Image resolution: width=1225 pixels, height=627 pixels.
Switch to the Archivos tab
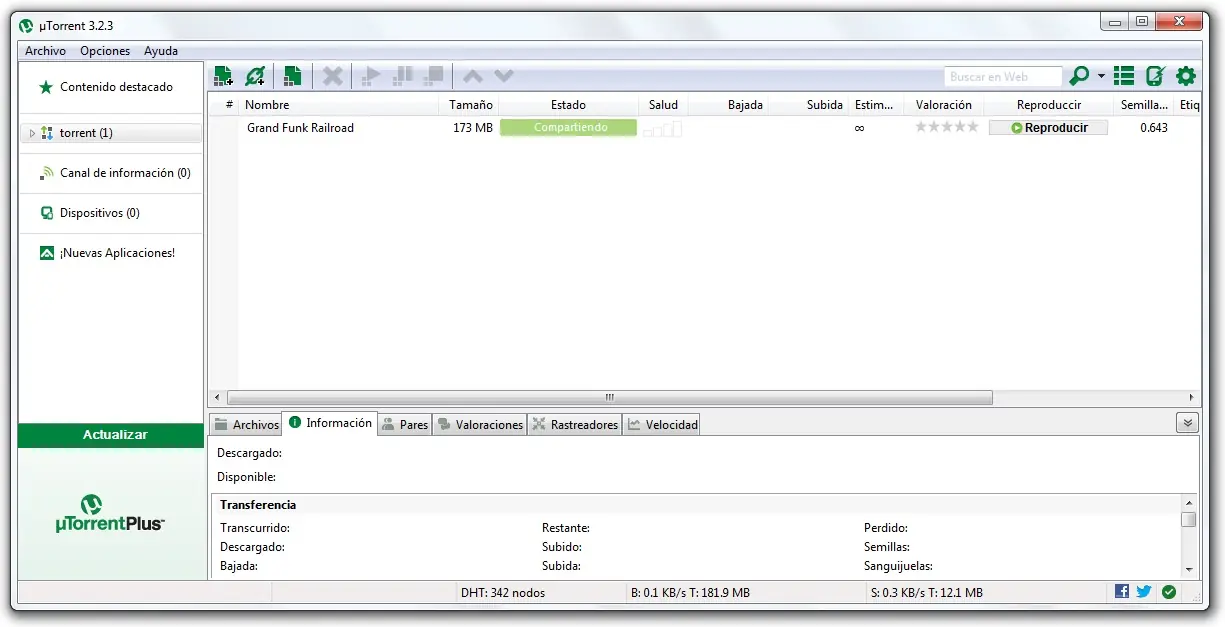point(245,425)
